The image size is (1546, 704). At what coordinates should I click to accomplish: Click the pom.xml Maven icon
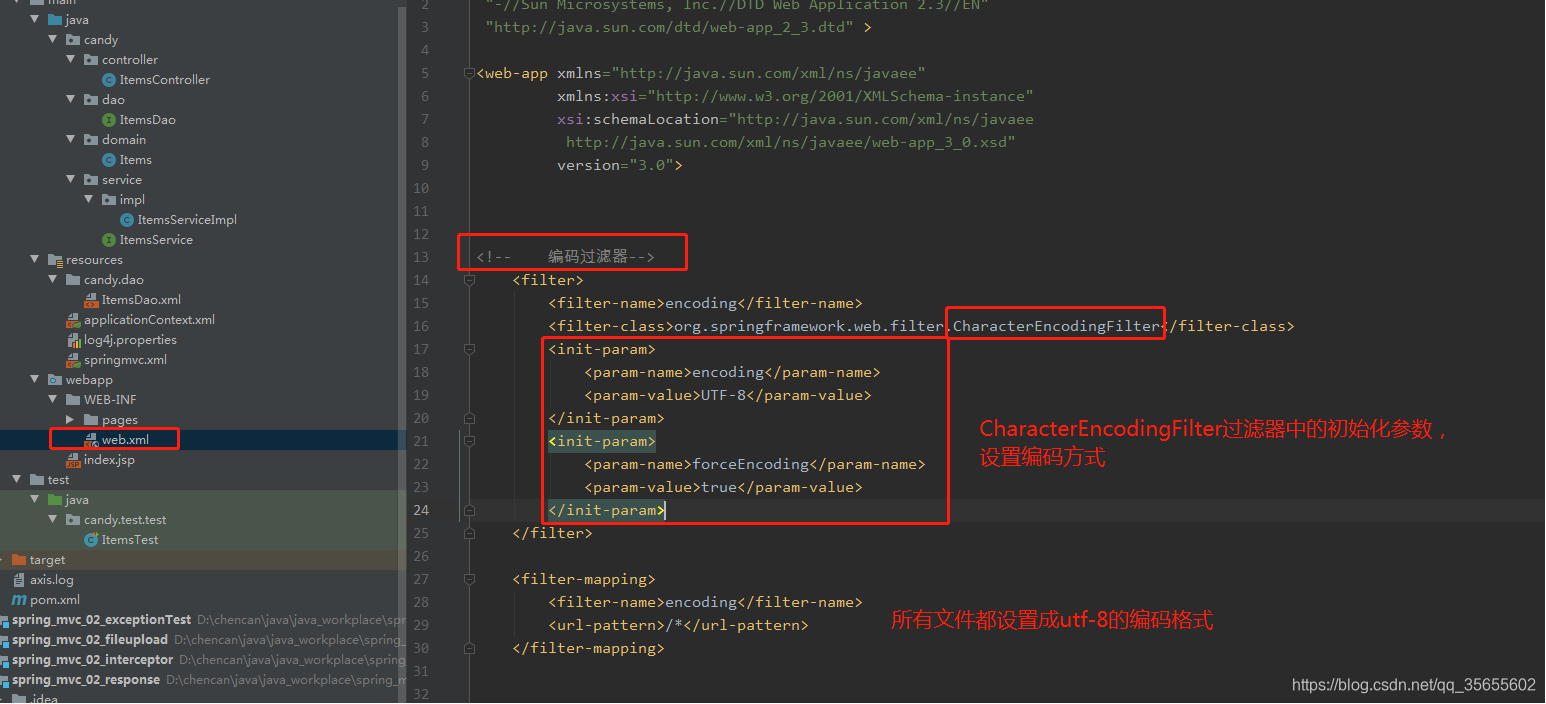[x=19, y=600]
